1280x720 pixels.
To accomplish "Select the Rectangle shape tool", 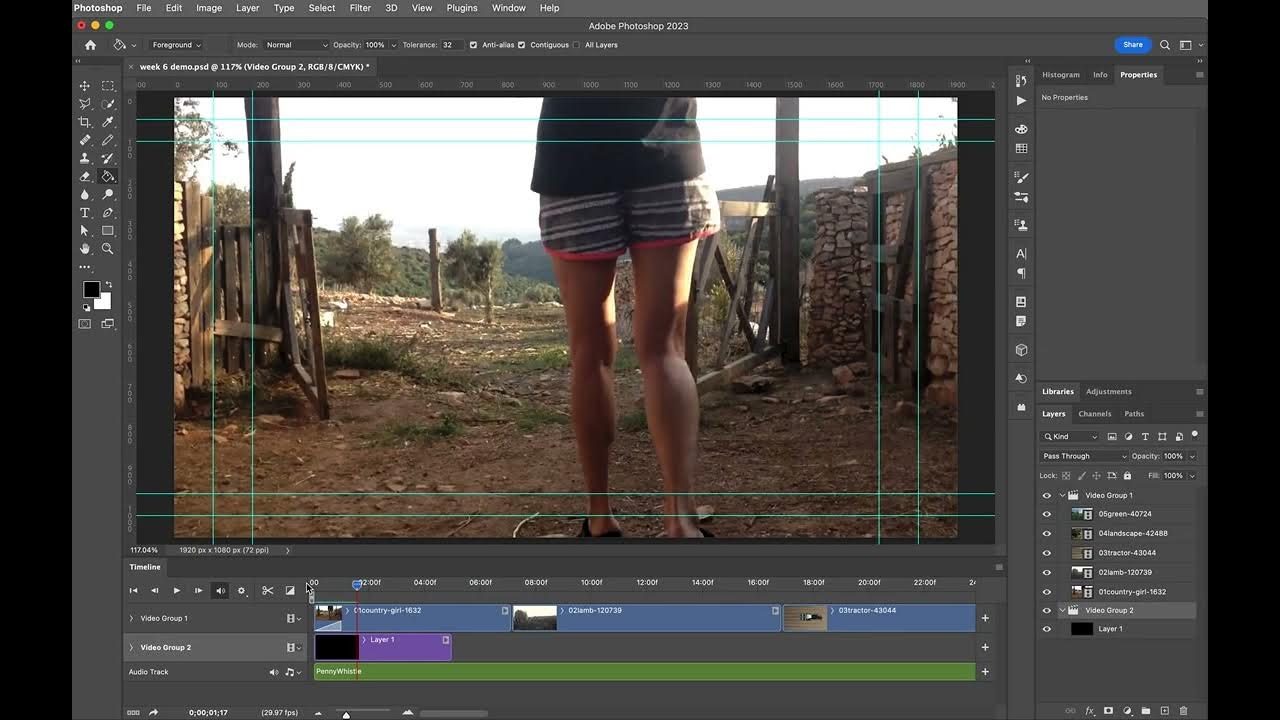I will [x=108, y=231].
